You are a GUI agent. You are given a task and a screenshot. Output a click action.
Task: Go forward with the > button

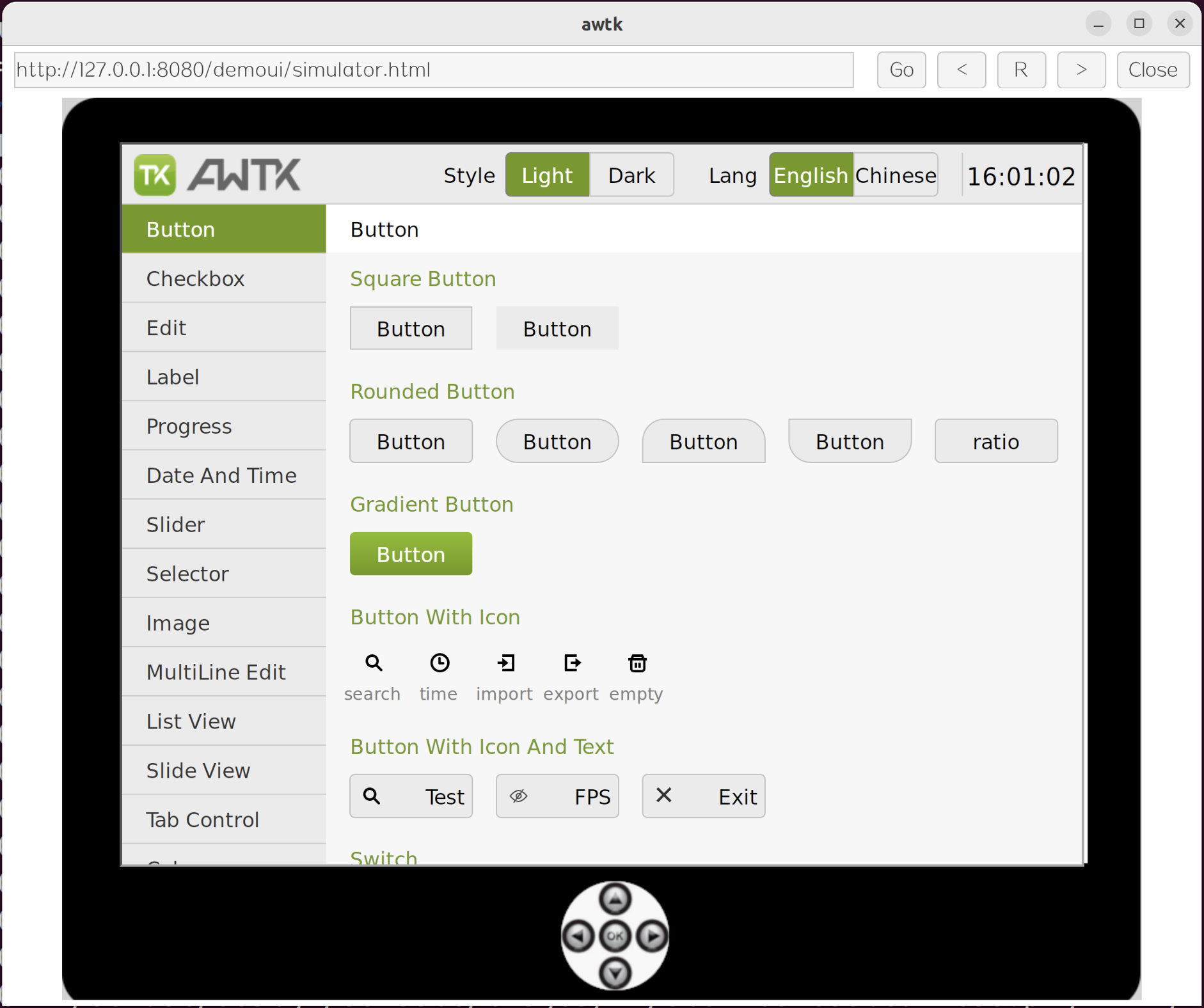click(1082, 70)
